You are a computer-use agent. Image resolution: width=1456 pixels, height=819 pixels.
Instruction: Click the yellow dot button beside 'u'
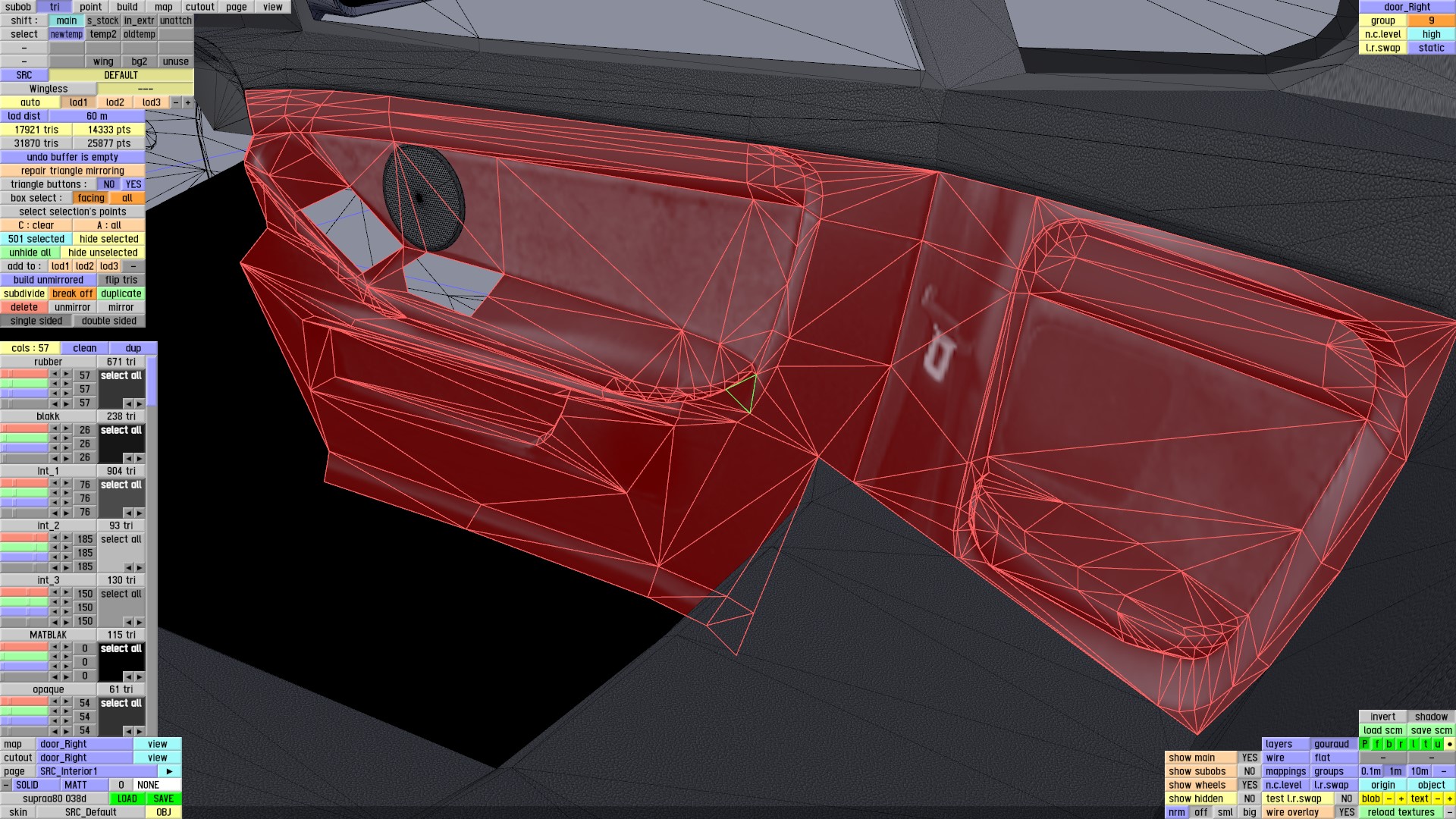(1449, 744)
